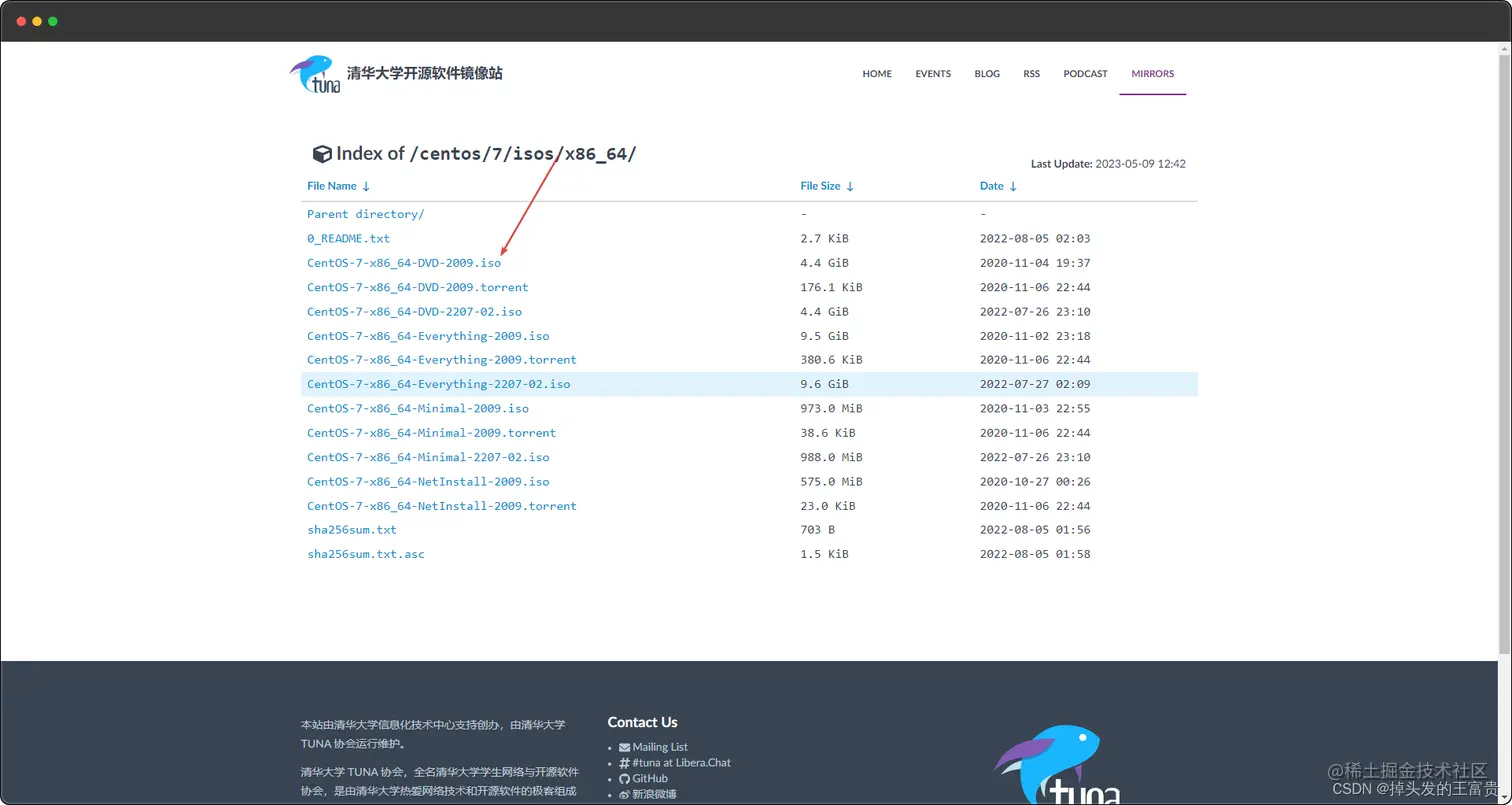Open sha256sum.txt file

pos(352,530)
